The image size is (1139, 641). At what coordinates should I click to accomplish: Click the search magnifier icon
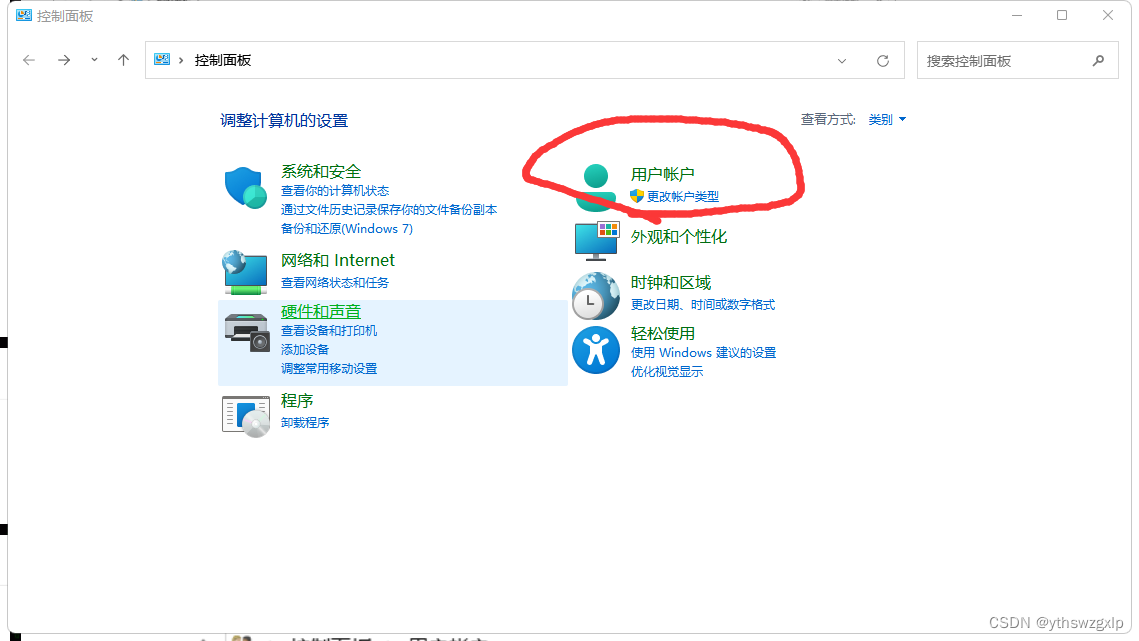(1098, 61)
